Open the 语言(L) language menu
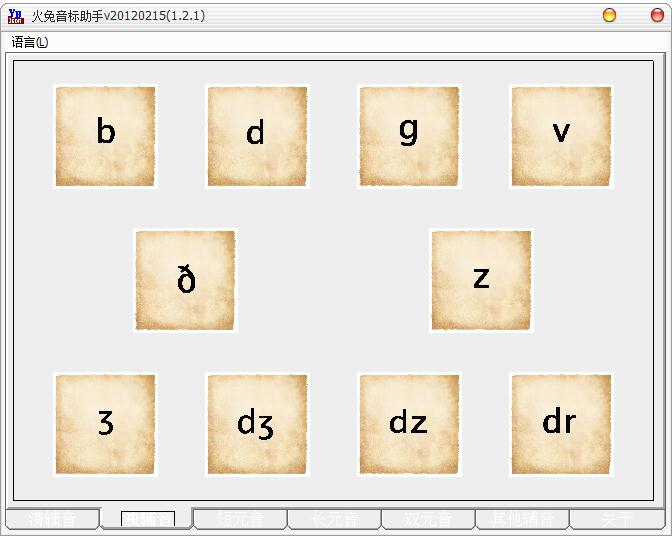This screenshot has width=672, height=536. [x=30, y=42]
